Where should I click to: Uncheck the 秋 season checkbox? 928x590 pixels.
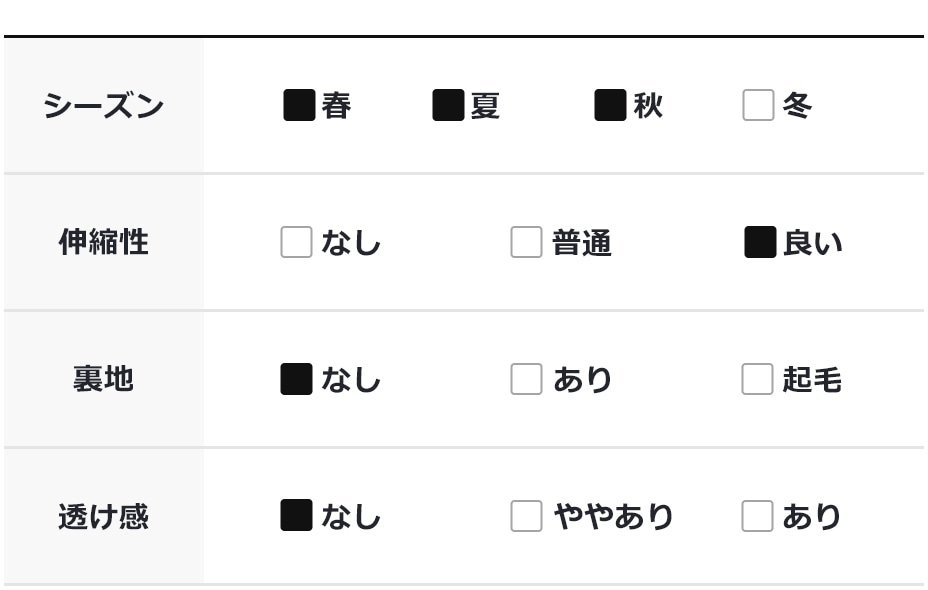click(x=610, y=105)
